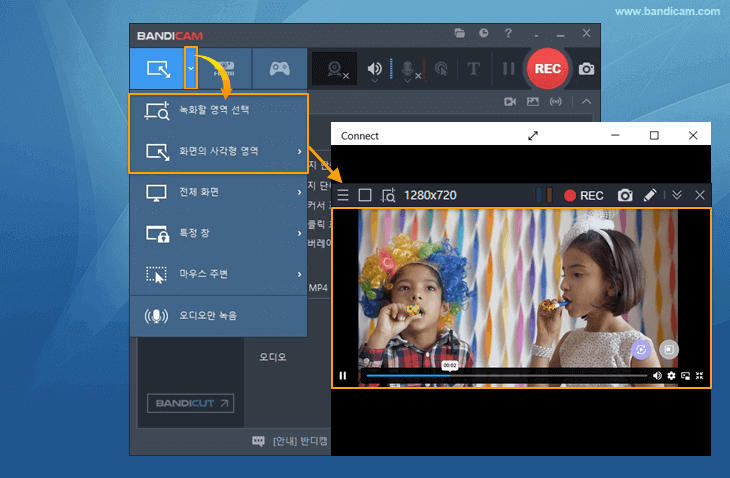The height and width of the screenshot is (478, 730).
Task: Expand '화면의 사각형 영역' submenu
Action: tap(219, 151)
